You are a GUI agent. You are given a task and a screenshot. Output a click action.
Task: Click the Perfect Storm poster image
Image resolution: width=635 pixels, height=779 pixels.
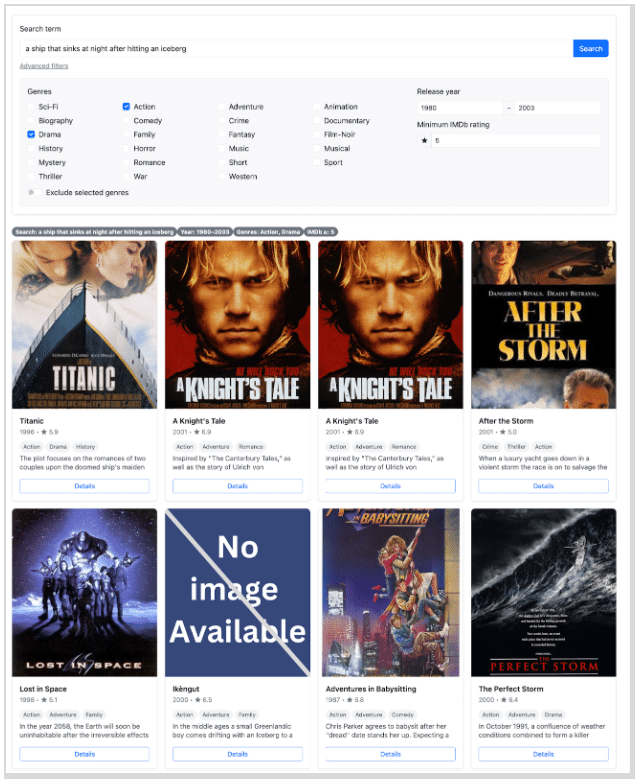pyautogui.click(x=543, y=592)
